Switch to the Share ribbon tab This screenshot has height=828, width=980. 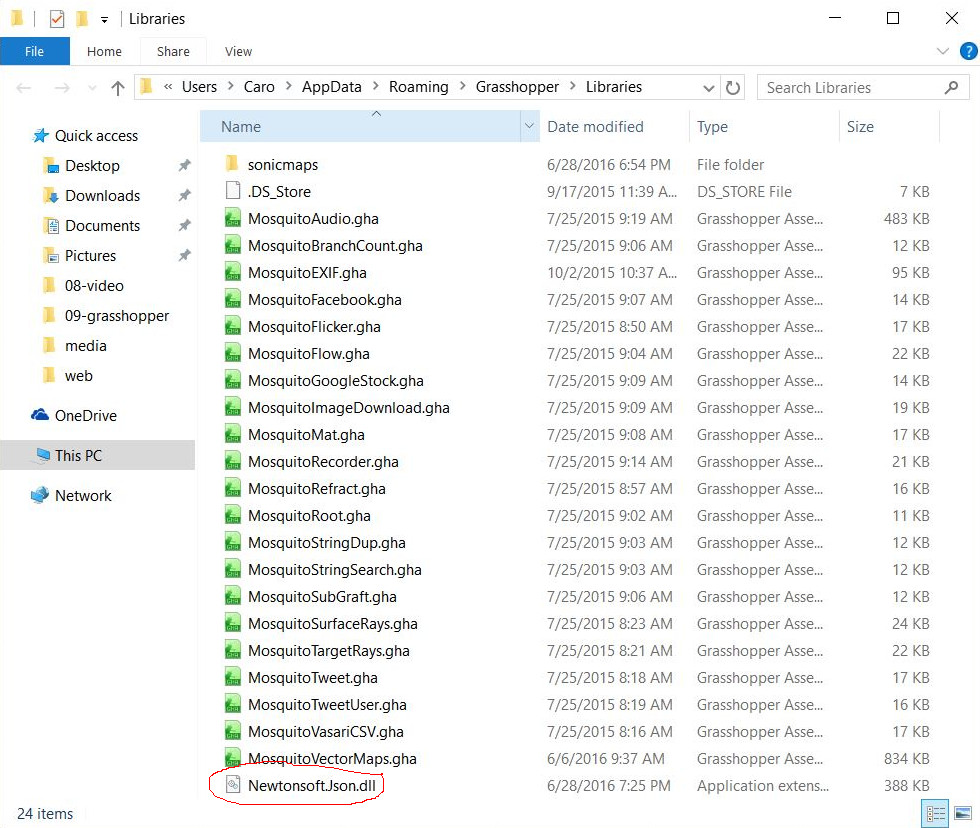point(173,51)
